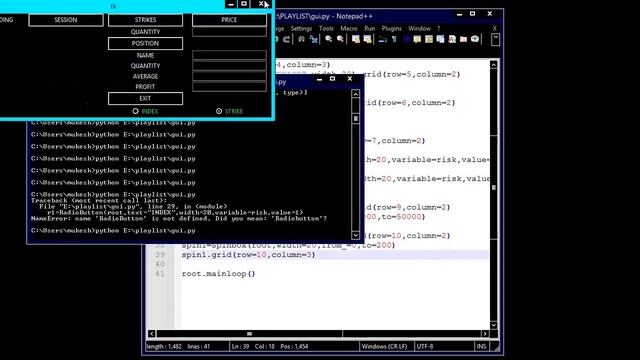
Task: Toggle synchronize vertical scrolling icon
Action: [356, 39]
